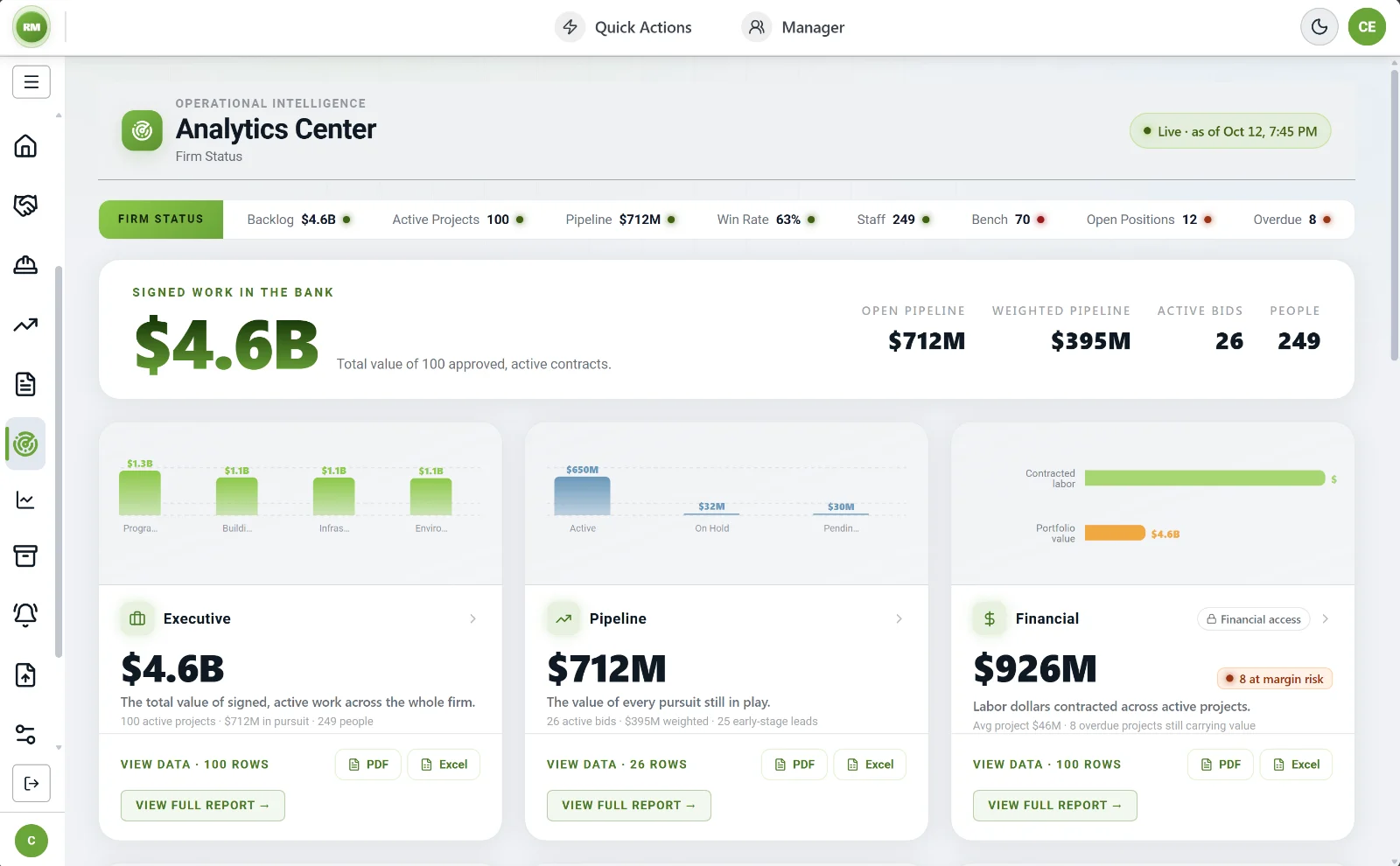This screenshot has width=1400, height=866.
Task: Export the Executive report to Excel
Action: coord(444,765)
